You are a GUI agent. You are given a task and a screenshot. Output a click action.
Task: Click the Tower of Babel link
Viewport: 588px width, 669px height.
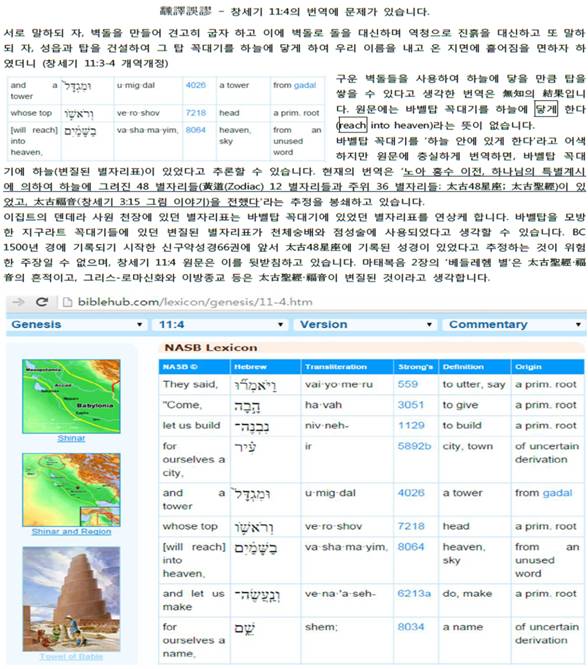click(71, 657)
